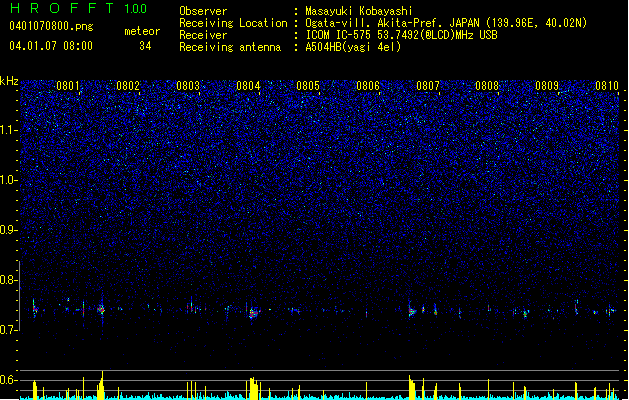Click the 0.9 frequency axis label
Viewport: 629px width, 400px height.
9,230
